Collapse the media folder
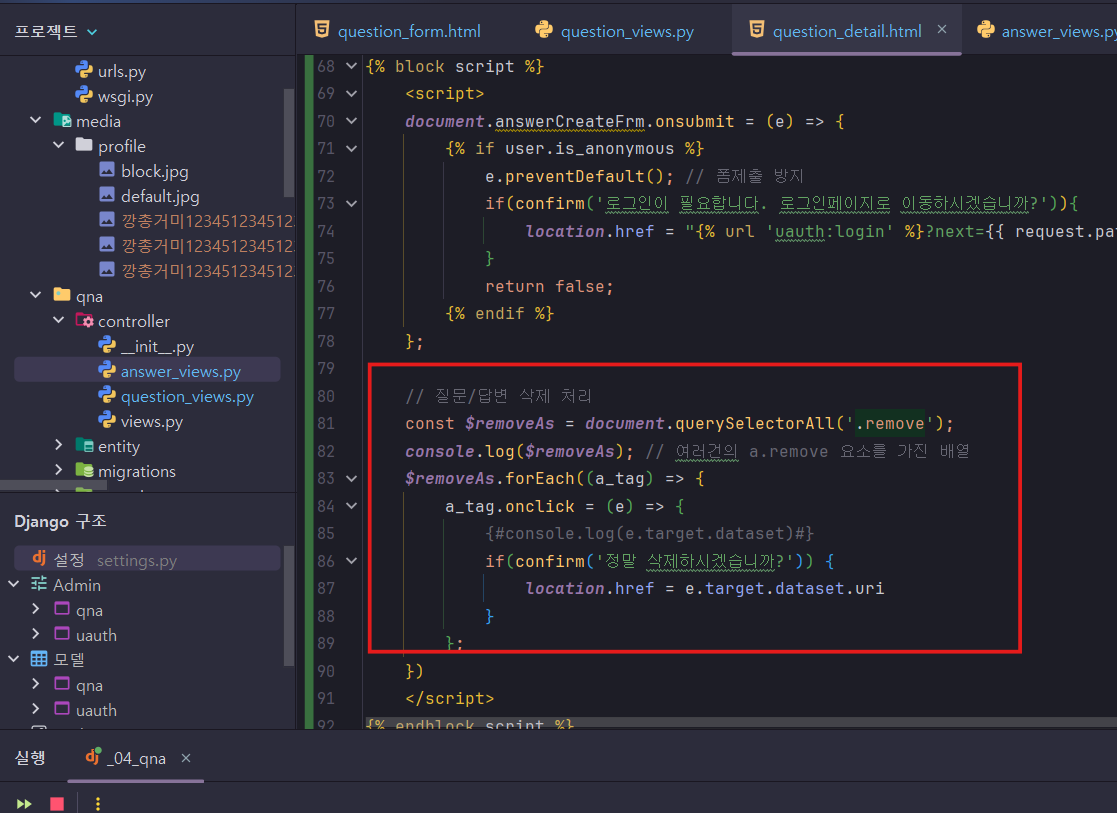This screenshot has width=1117, height=813. [36, 120]
